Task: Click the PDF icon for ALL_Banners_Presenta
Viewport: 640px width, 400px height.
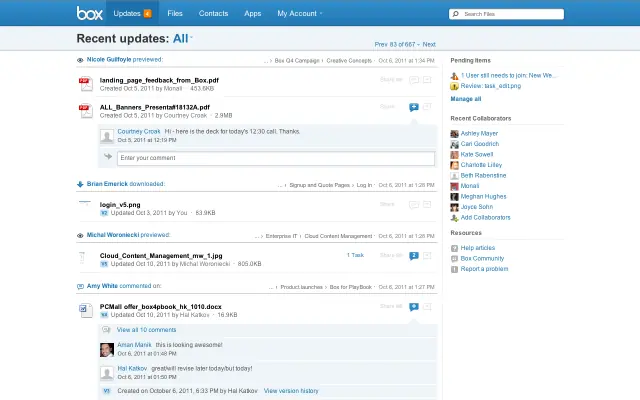Action: point(86,111)
